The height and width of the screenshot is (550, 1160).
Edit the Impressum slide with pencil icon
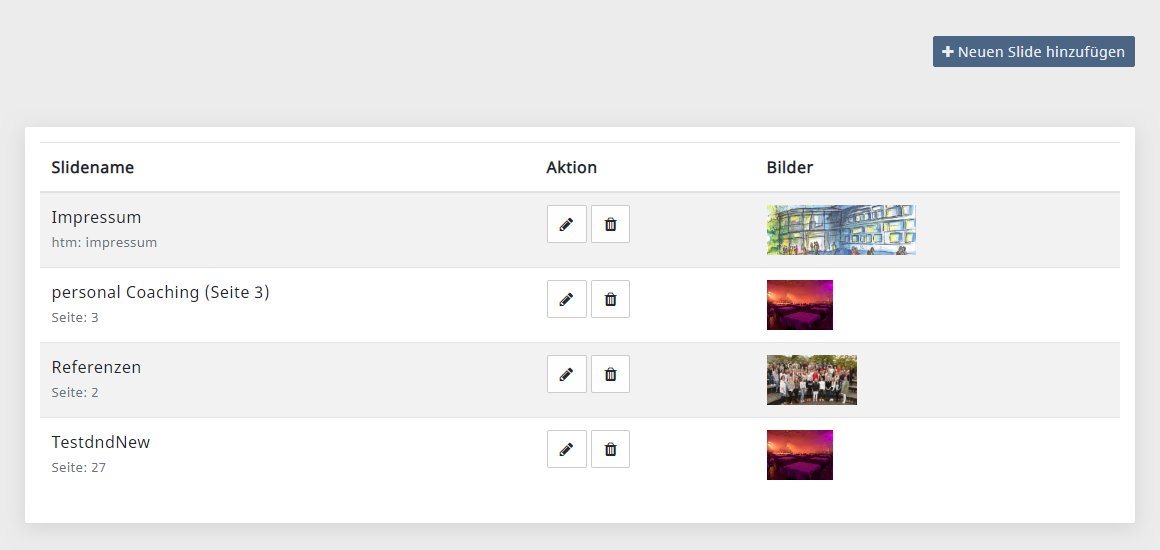(x=567, y=224)
